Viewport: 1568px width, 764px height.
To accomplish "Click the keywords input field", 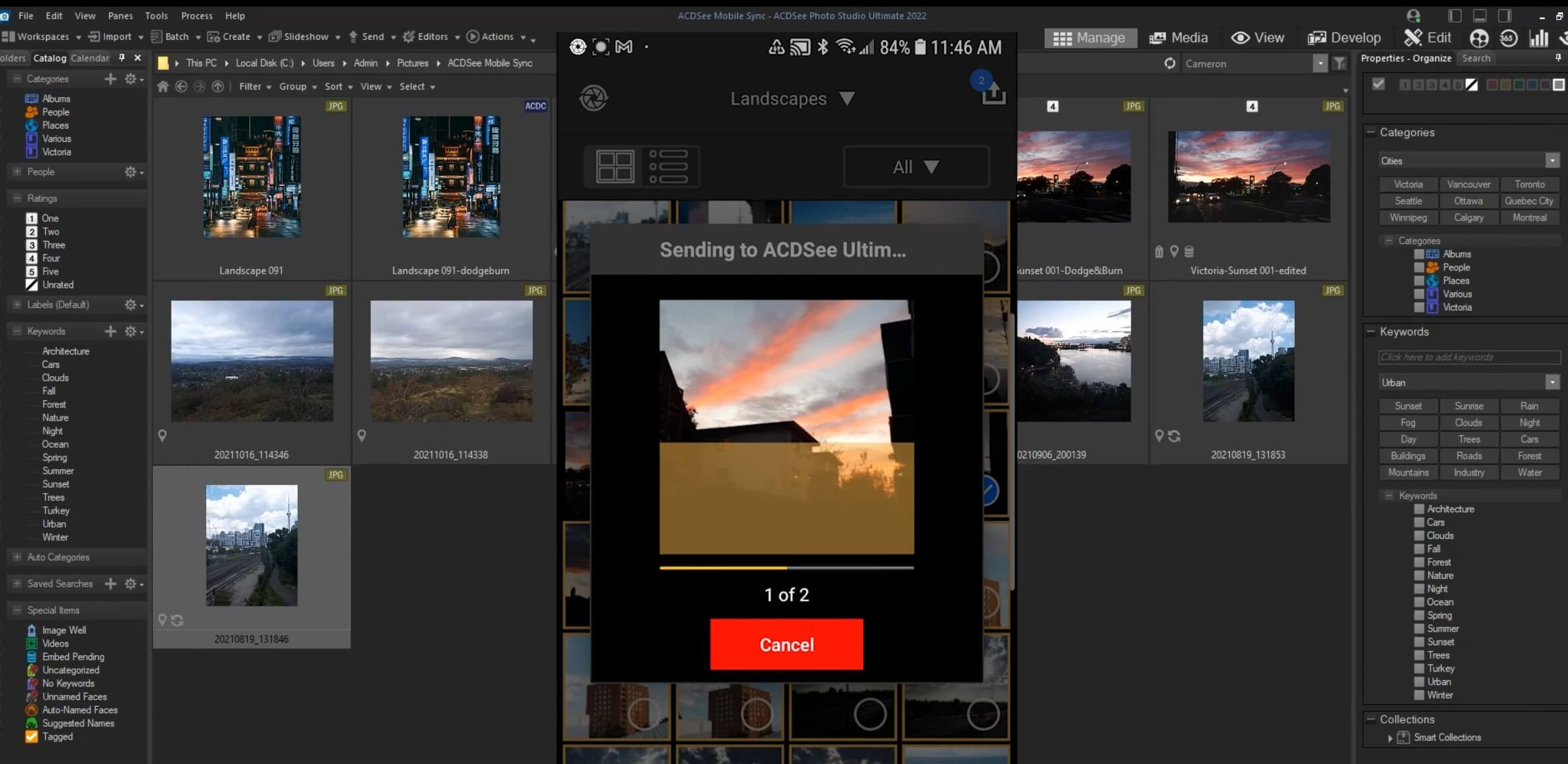I will coord(1469,357).
